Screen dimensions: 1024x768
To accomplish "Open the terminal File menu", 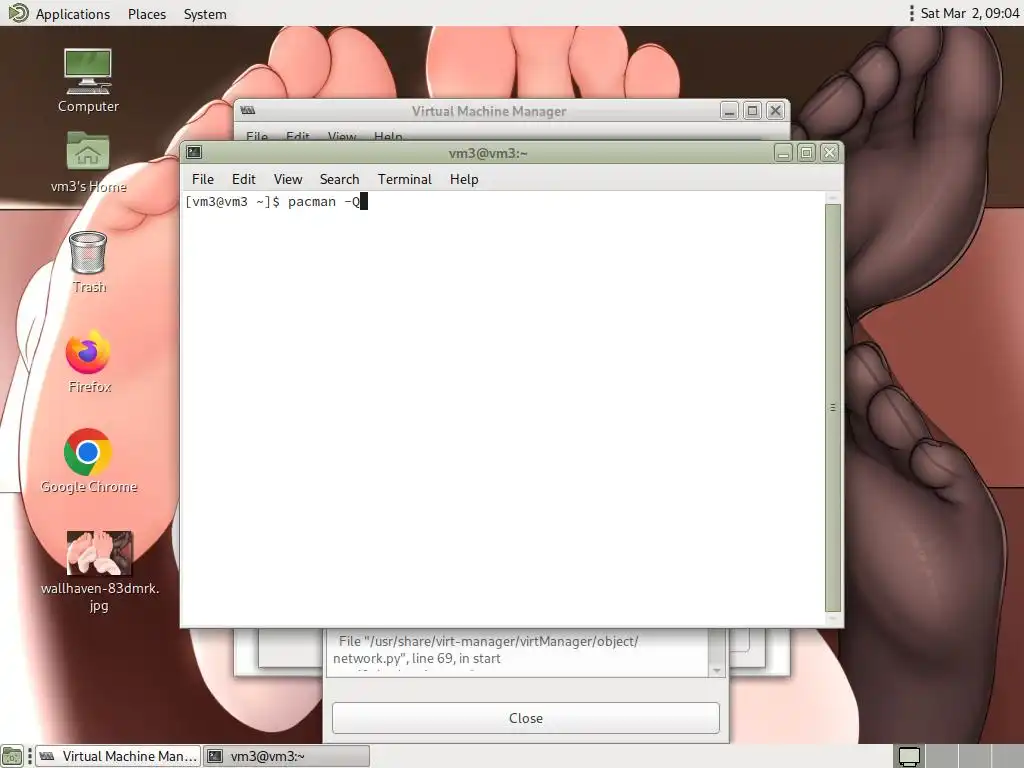I will [202, 179].
